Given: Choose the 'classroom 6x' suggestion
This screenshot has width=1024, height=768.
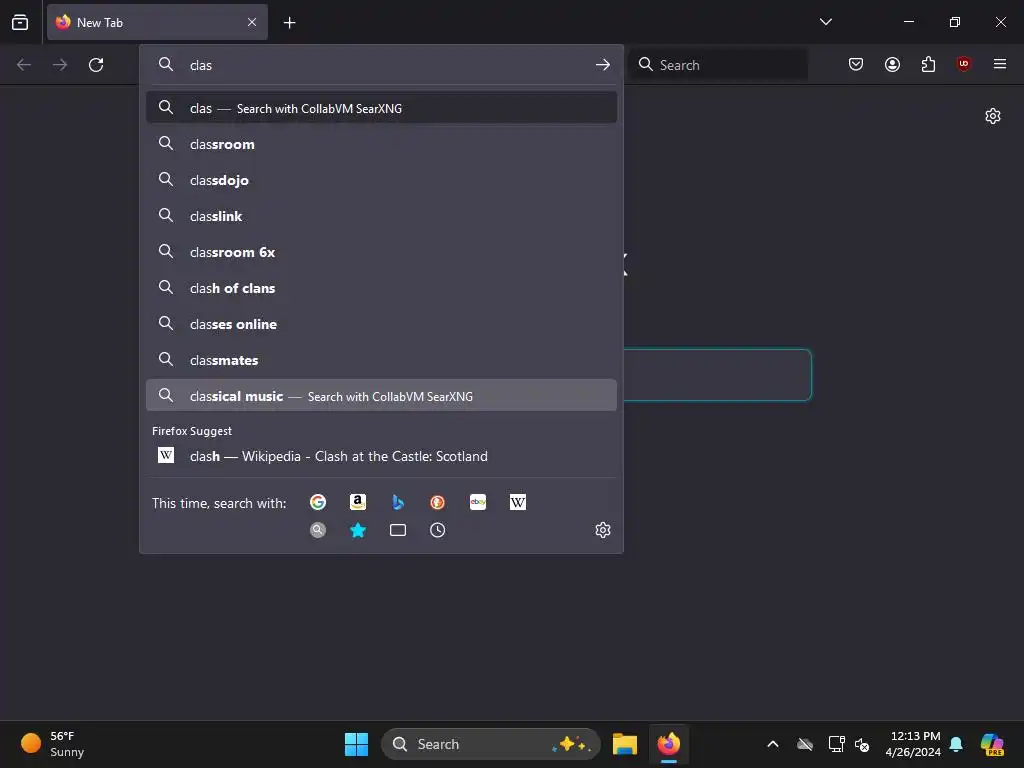Looking at the screenshot, I should coord(381,251).
